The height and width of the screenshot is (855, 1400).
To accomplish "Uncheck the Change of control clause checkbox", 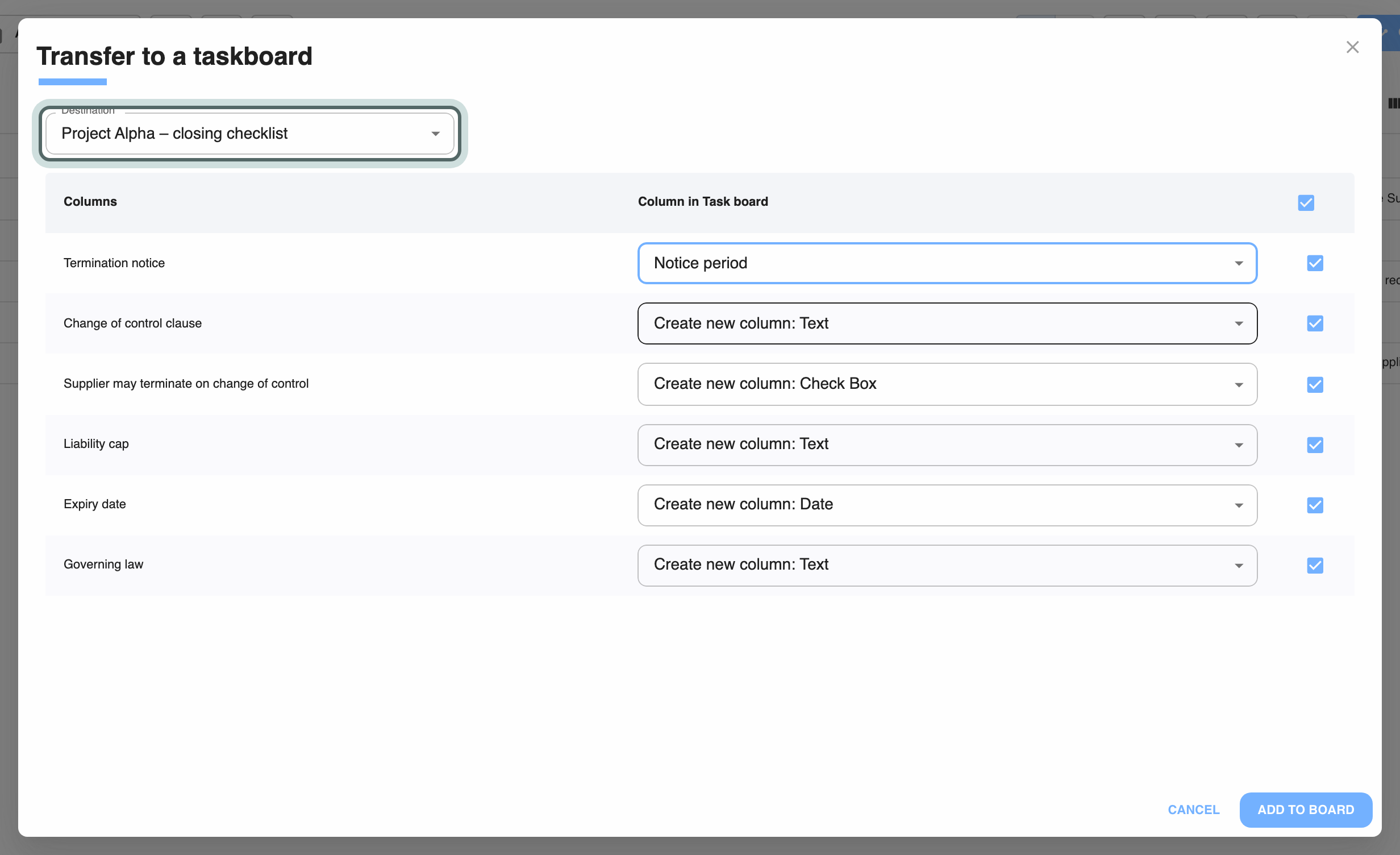I will point(1315,323).
